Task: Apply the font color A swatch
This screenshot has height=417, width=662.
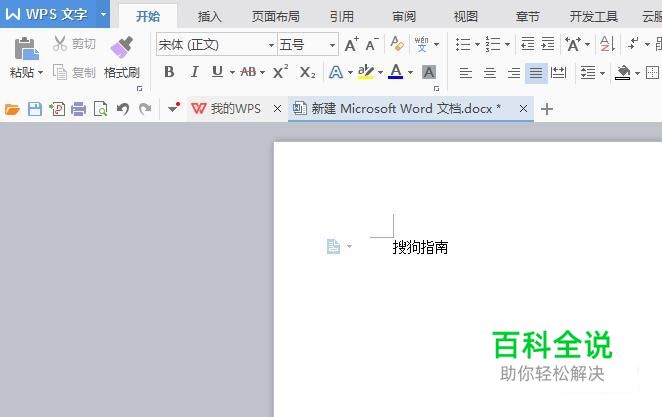Action: point(396,72)
